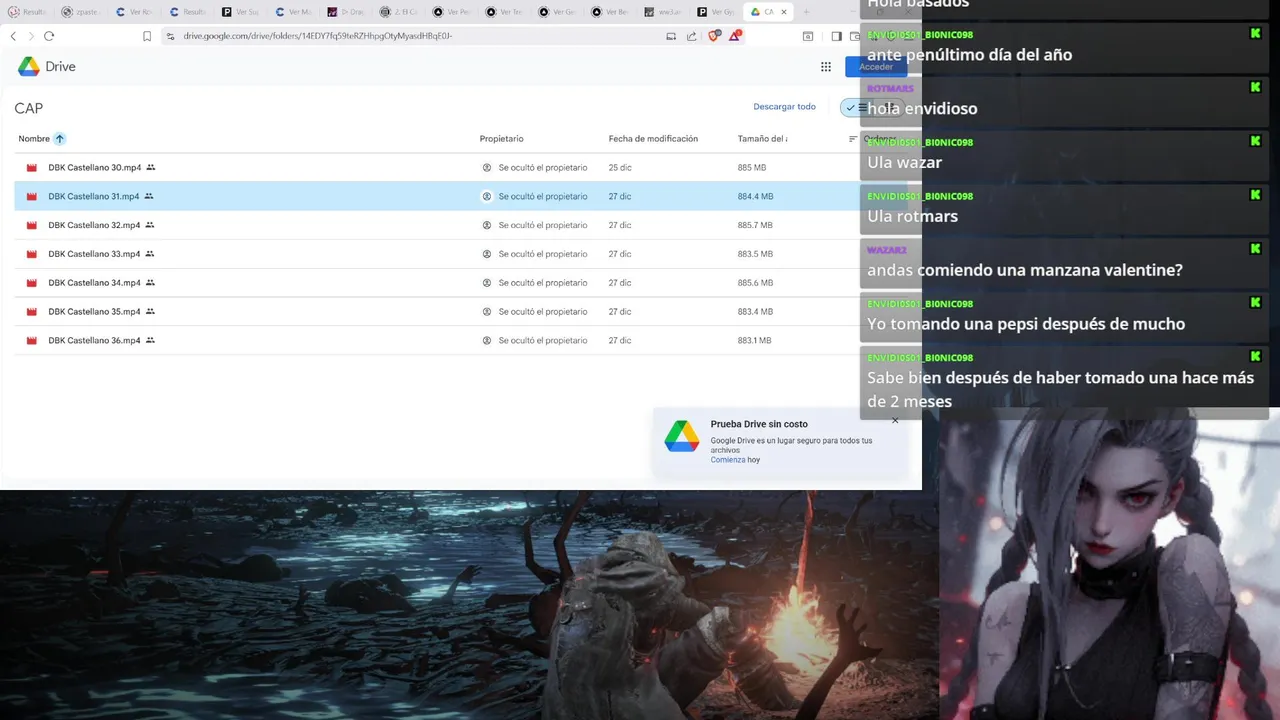Click Drive logo in promo popup
Image resolution: width=1280 pixels, height=720 pixels.
(682, 436)
